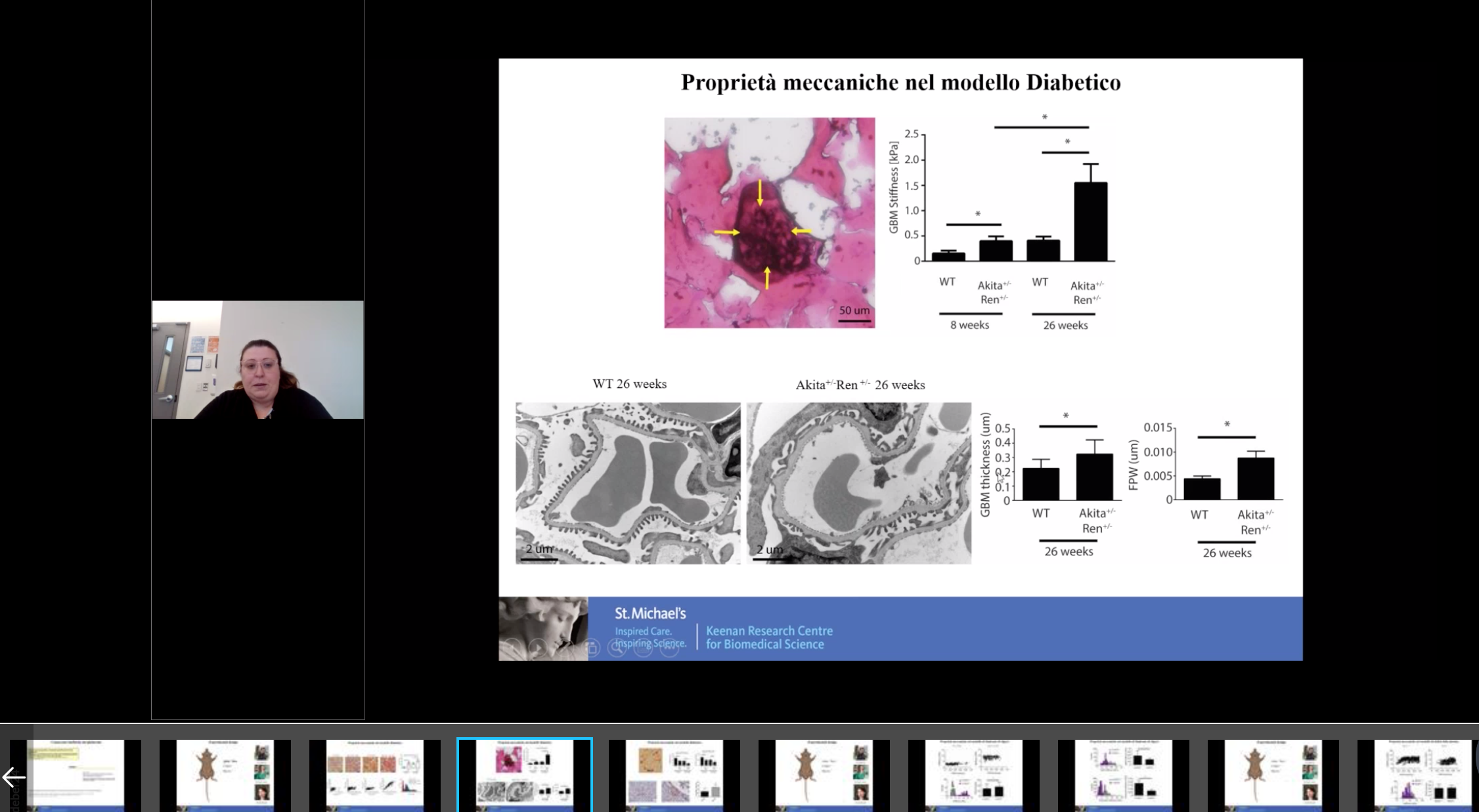Click the previous slide control on the slide
This screenshot has width=1479, height=812.
pos(512,648)
